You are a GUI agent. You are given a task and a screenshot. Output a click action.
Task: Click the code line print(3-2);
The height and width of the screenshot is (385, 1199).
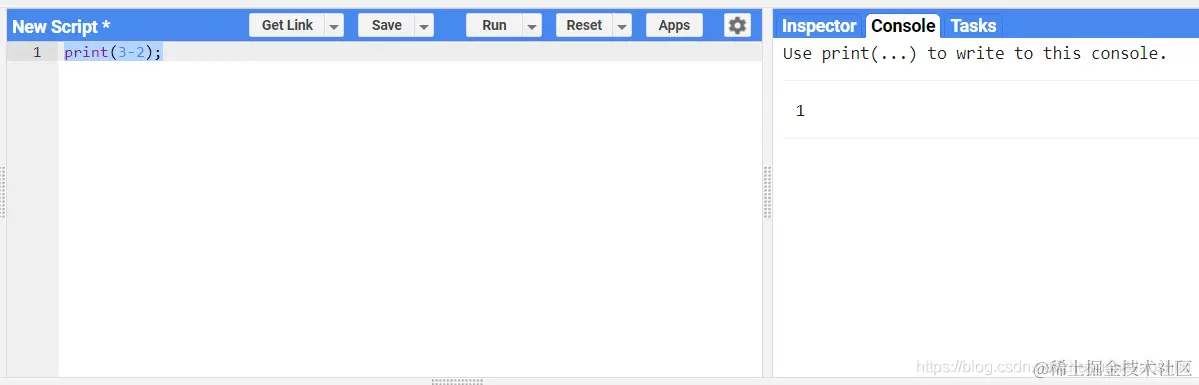point(113,52)
